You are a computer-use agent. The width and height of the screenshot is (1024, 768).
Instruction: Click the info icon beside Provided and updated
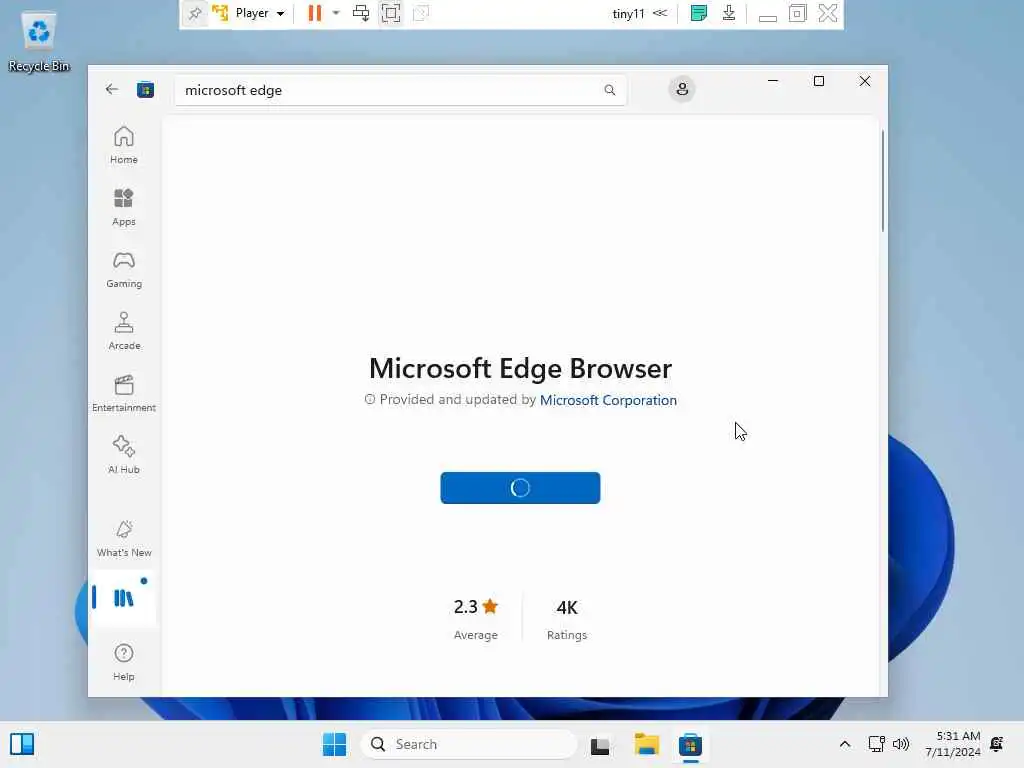[x=370, y=400]
